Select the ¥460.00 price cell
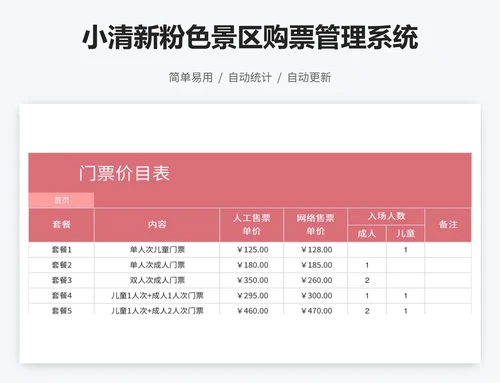The width and height of the screenshot is (500, 383). tap(252, 309)
